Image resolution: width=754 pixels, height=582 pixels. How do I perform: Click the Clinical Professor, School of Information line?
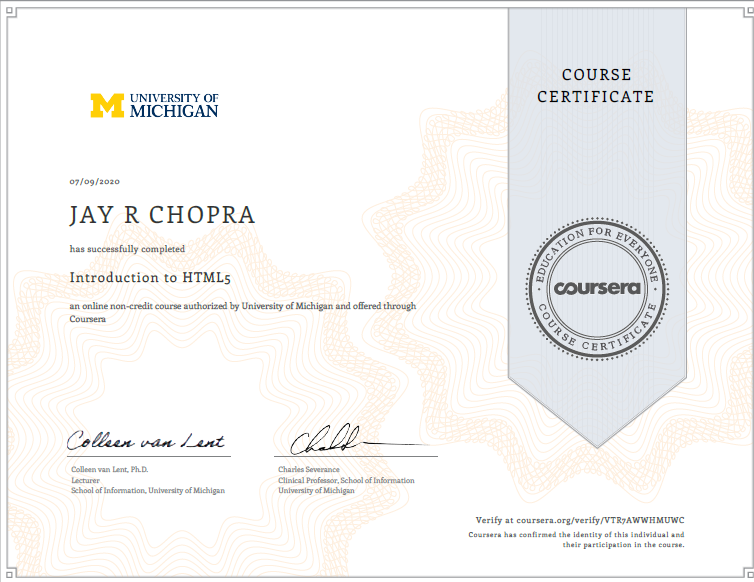[346, 480]
